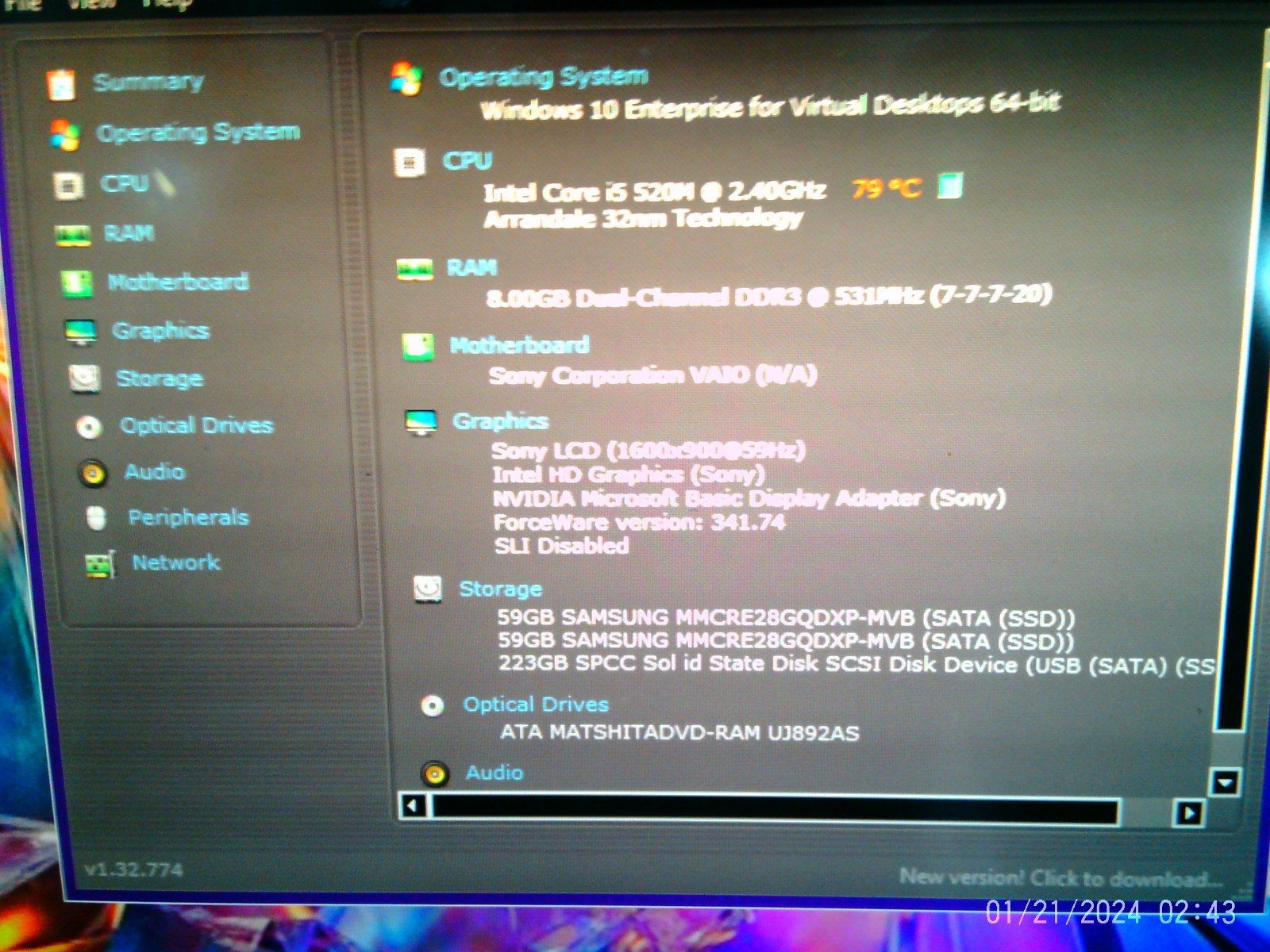Click New version download notice
This screenshot has width=1270, height=952.
1061,878
